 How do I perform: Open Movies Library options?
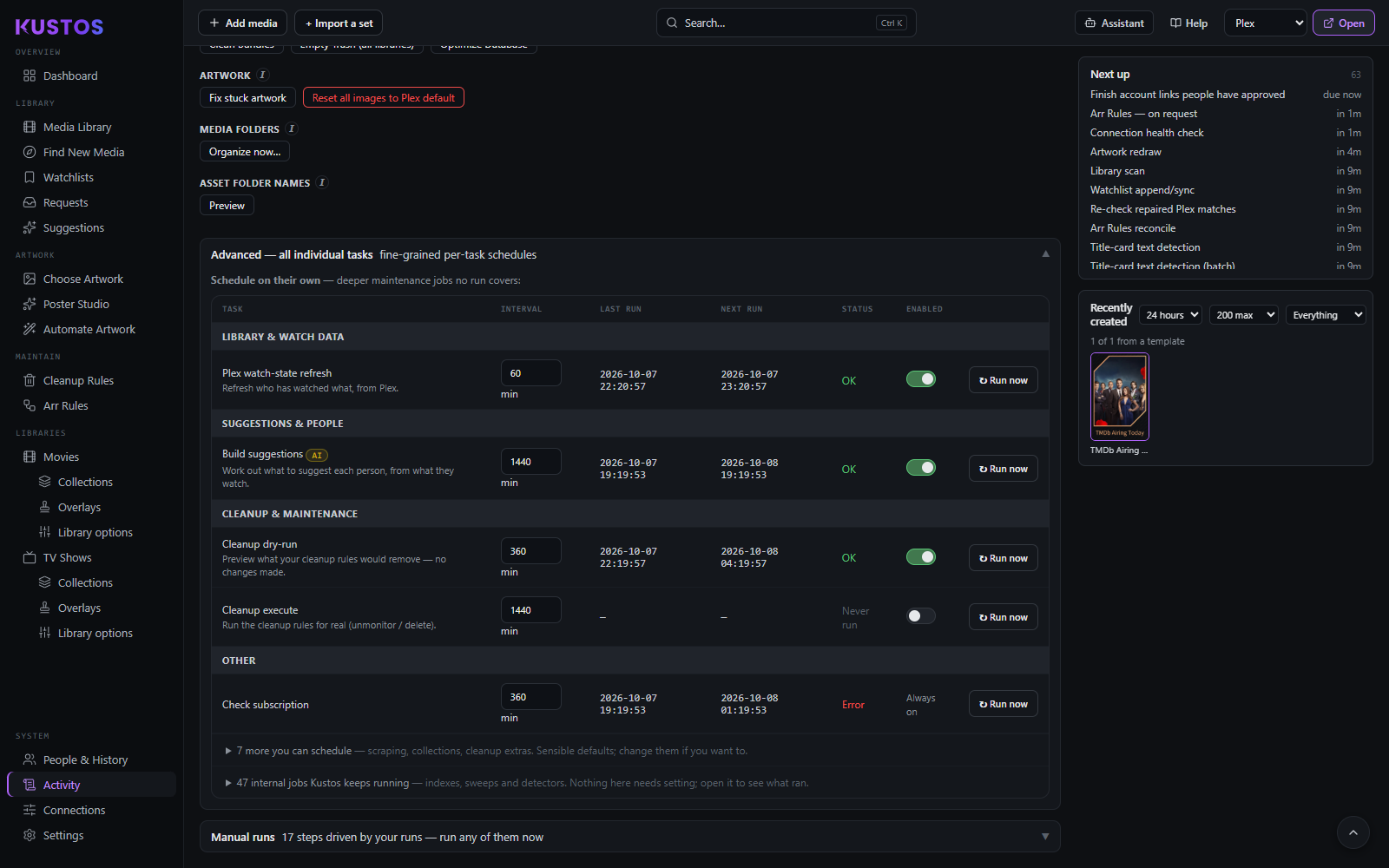tap(95, 532)
